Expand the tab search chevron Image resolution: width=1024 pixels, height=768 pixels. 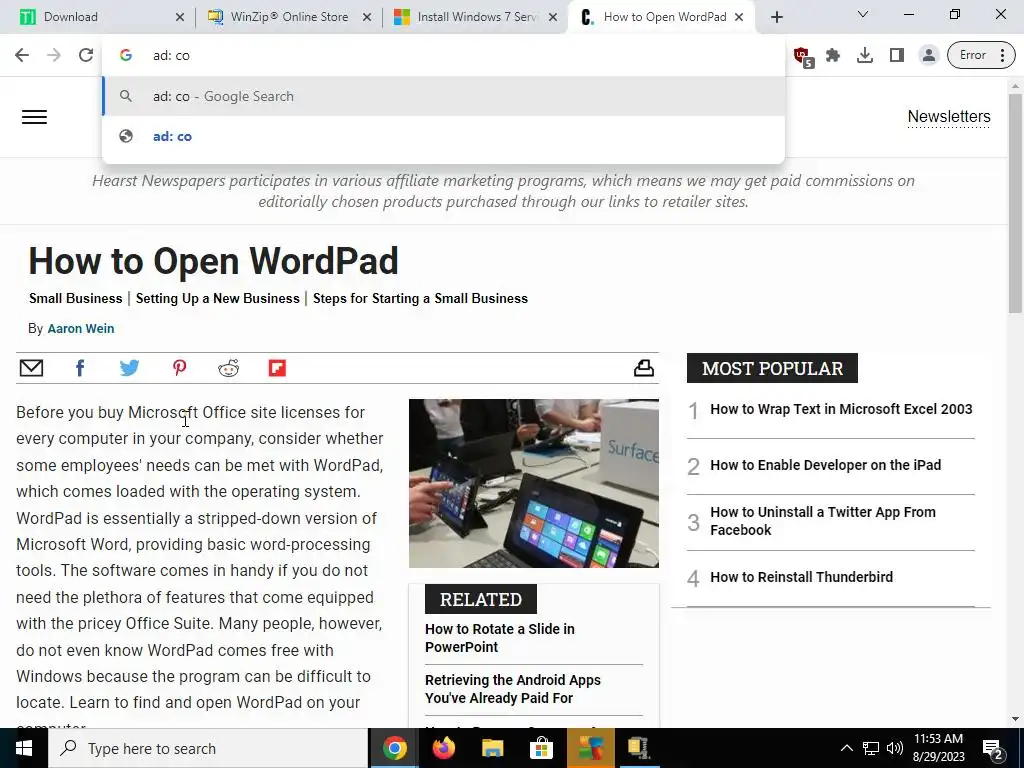[x=863, y=14]
